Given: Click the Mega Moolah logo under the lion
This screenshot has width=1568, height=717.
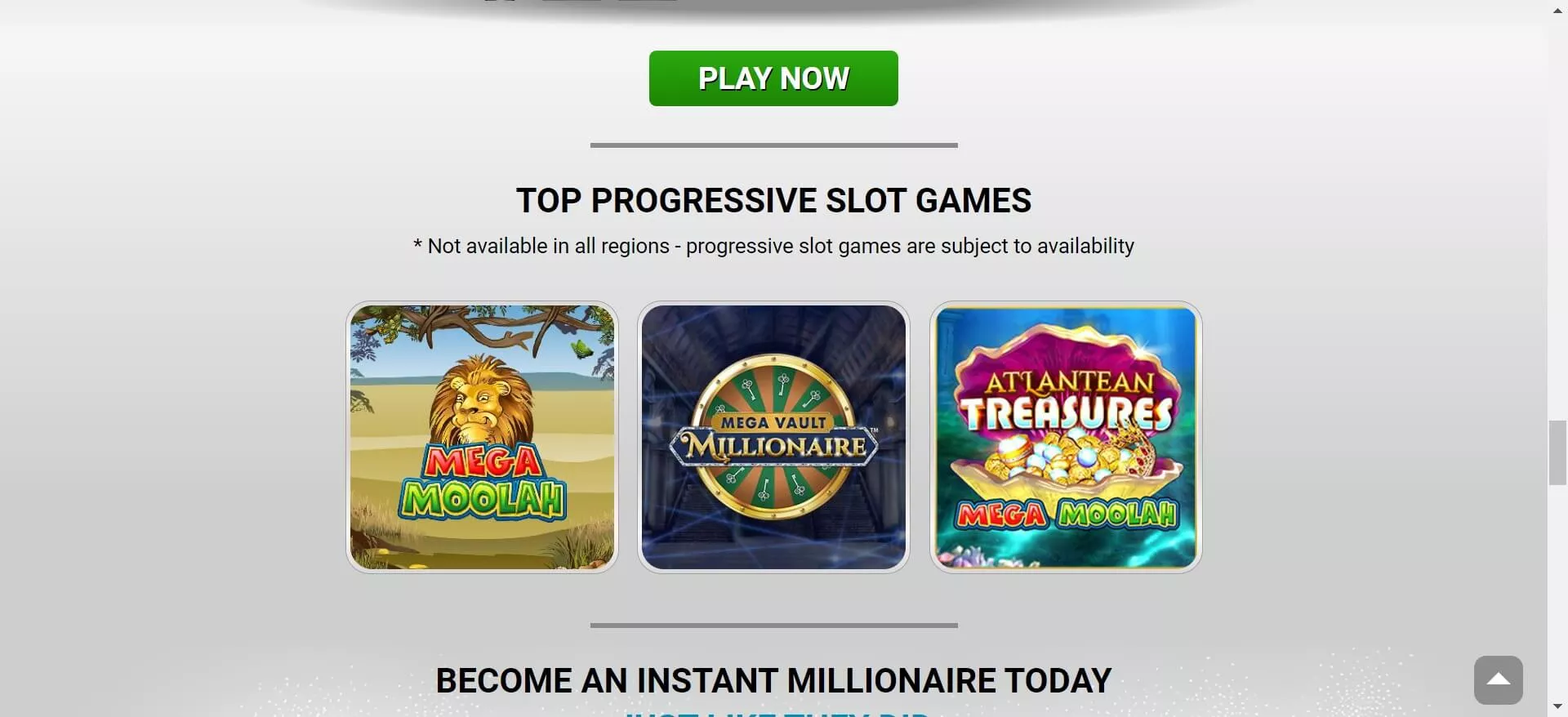Looking at the screenshot, I should pyautogui.click(x=482, y=482).
